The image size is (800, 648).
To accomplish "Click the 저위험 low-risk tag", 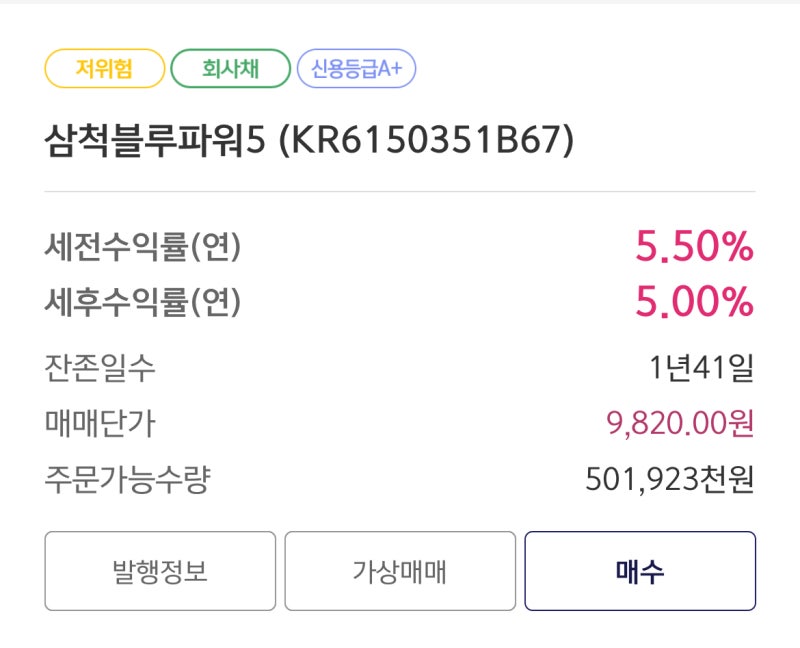I will point(105,68).
